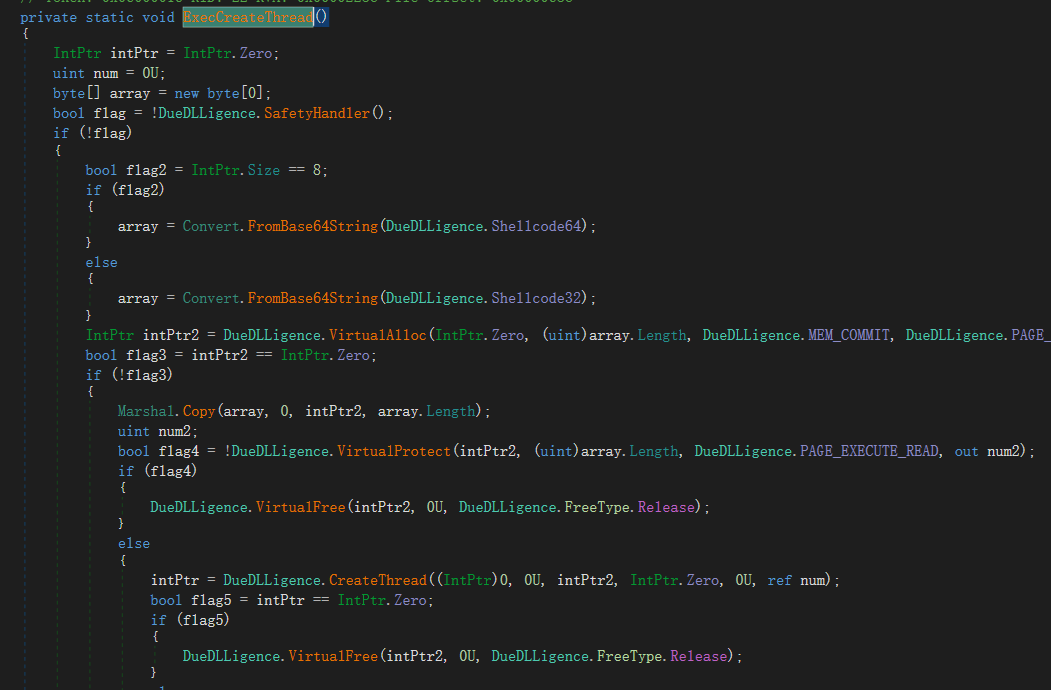Click VirtualFree inside the if (flag5) block
Screen dimensions: 1051x690
tap(333, 656)
